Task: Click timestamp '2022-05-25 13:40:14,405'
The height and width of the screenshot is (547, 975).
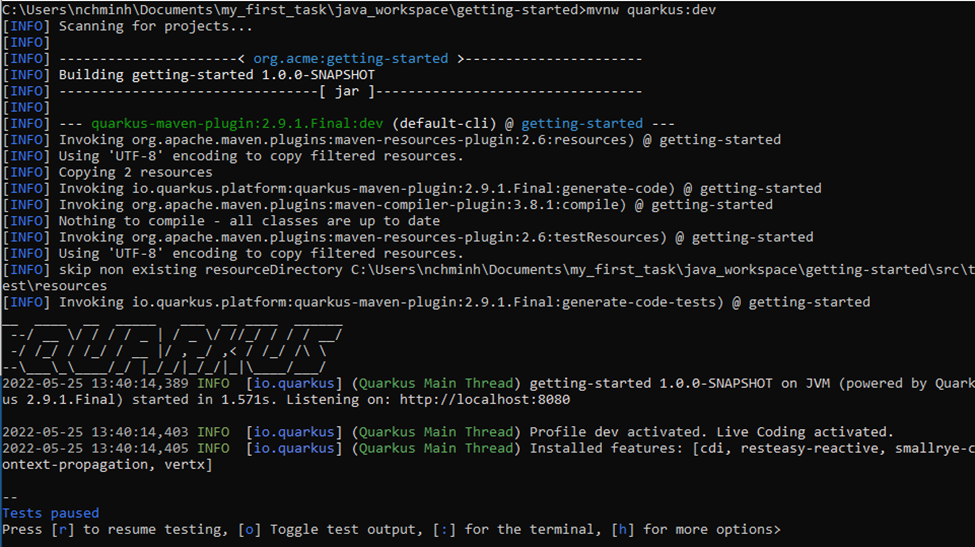Action: pyautogui.click(x=95, y=448)
